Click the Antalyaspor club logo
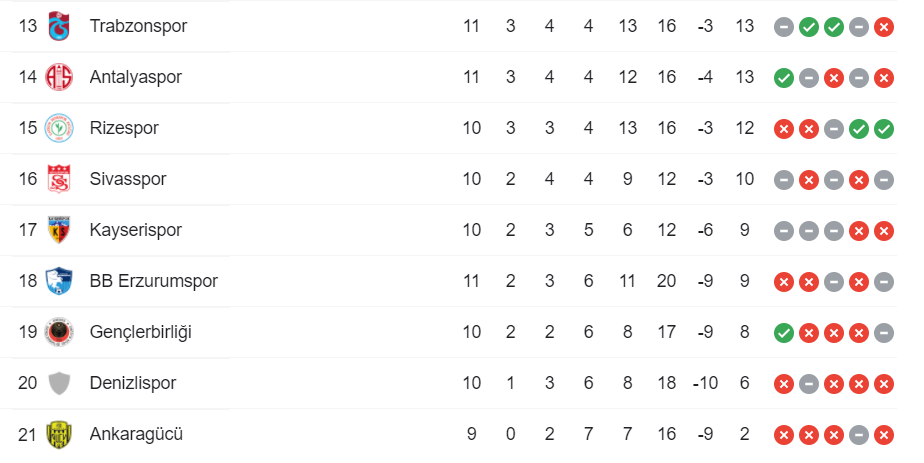Screen dimensions: 924x463 (60, 77)
